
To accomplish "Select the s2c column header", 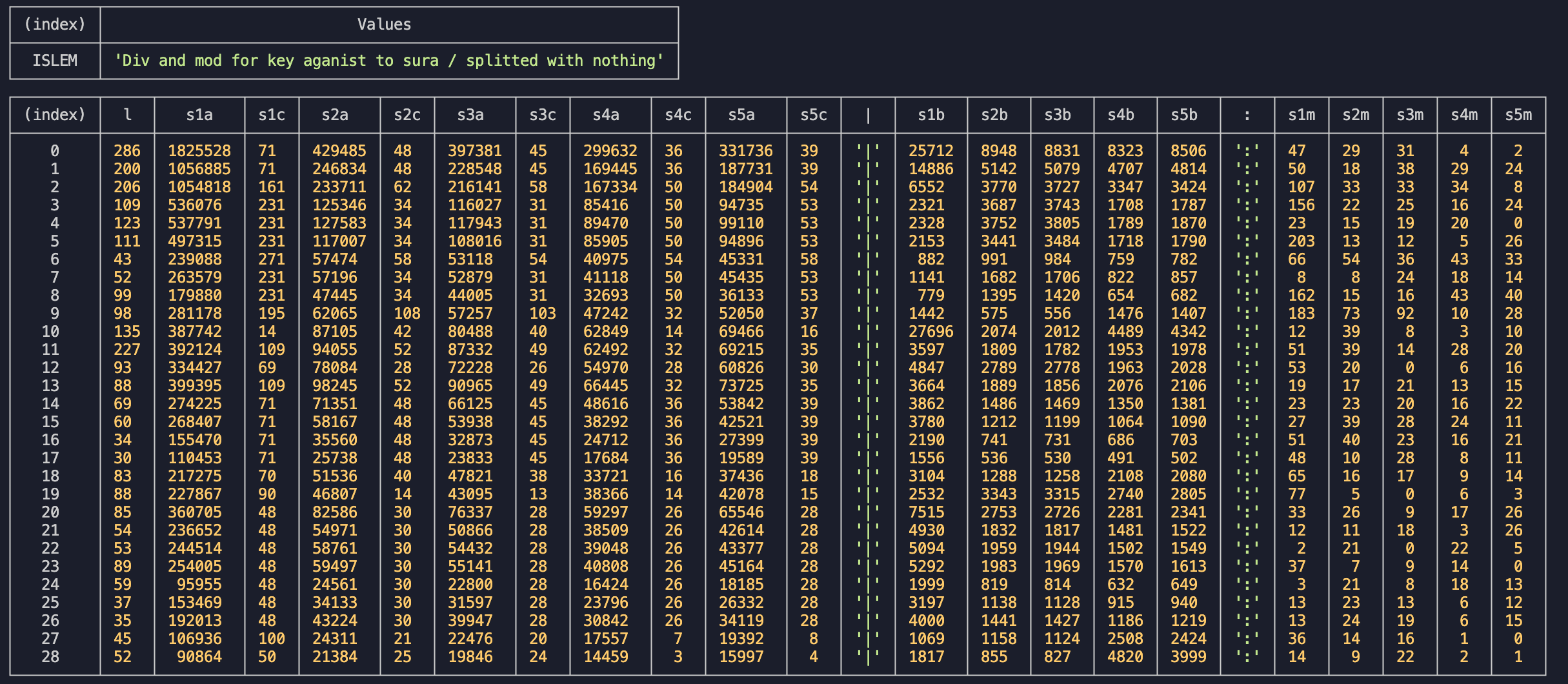I will [408, 115].
